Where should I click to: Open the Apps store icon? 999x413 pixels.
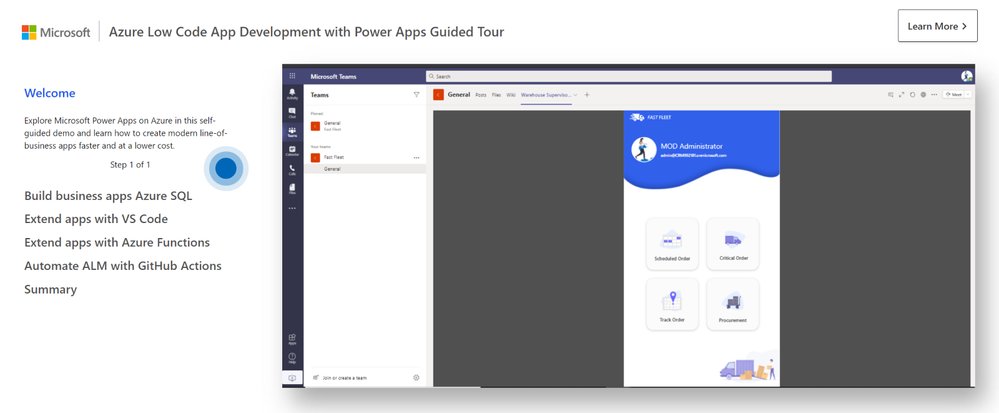(x=292, y=339)
